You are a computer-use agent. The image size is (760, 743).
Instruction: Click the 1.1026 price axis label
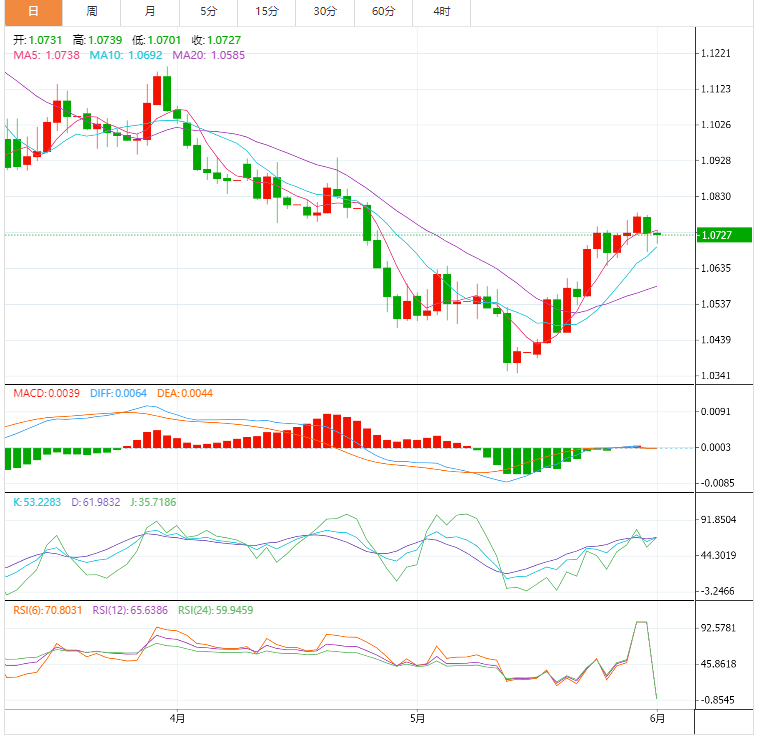click(716, 125)
